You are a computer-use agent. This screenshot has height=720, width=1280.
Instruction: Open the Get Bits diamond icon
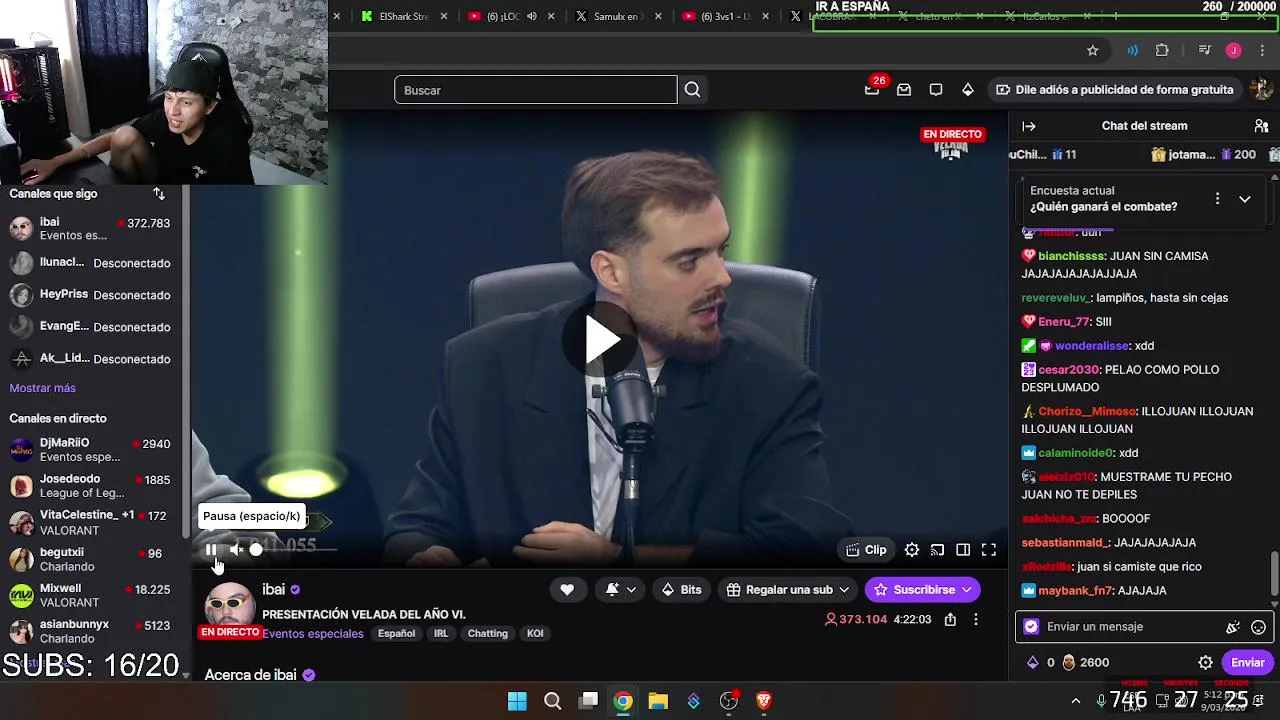(x=968, y=90)
